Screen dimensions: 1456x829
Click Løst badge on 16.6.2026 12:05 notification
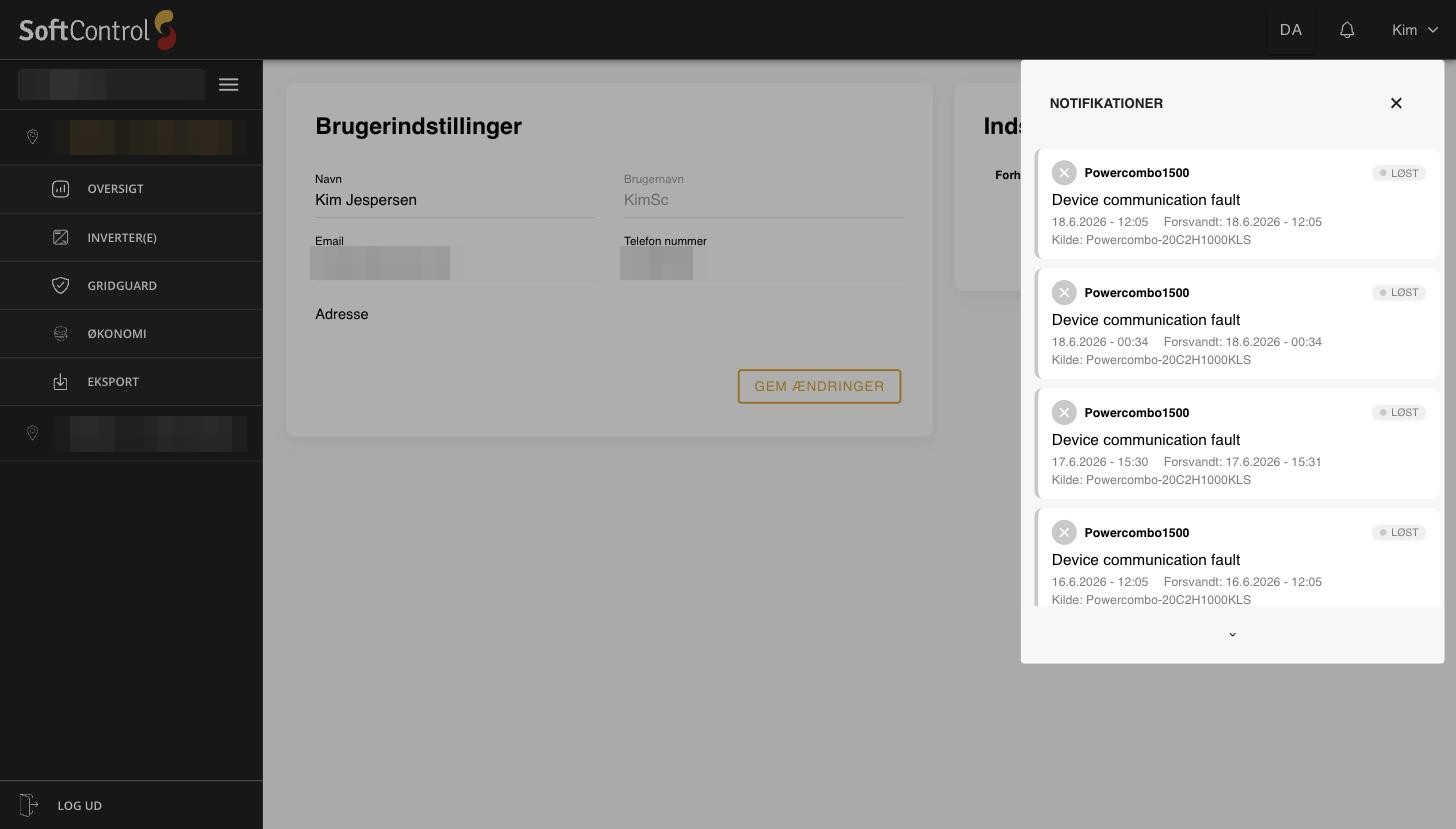pos(1399,533)
